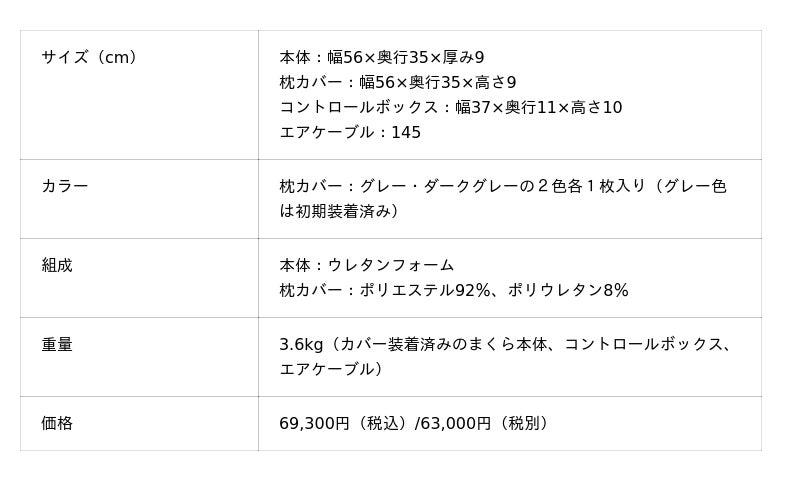Click the コントロールボックス dimensions line

point(450,108)
